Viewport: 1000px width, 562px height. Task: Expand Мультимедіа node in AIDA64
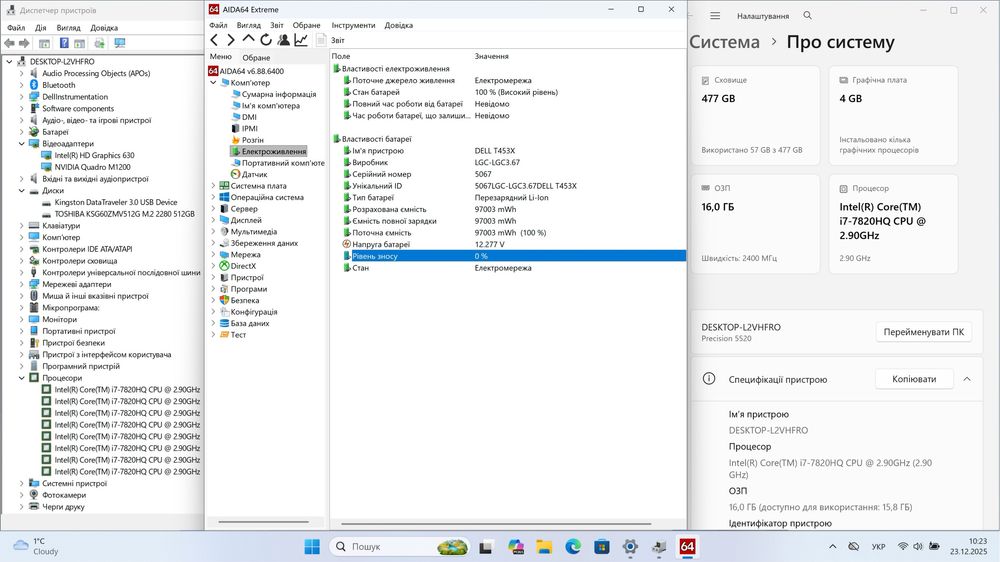coord(213,232)
